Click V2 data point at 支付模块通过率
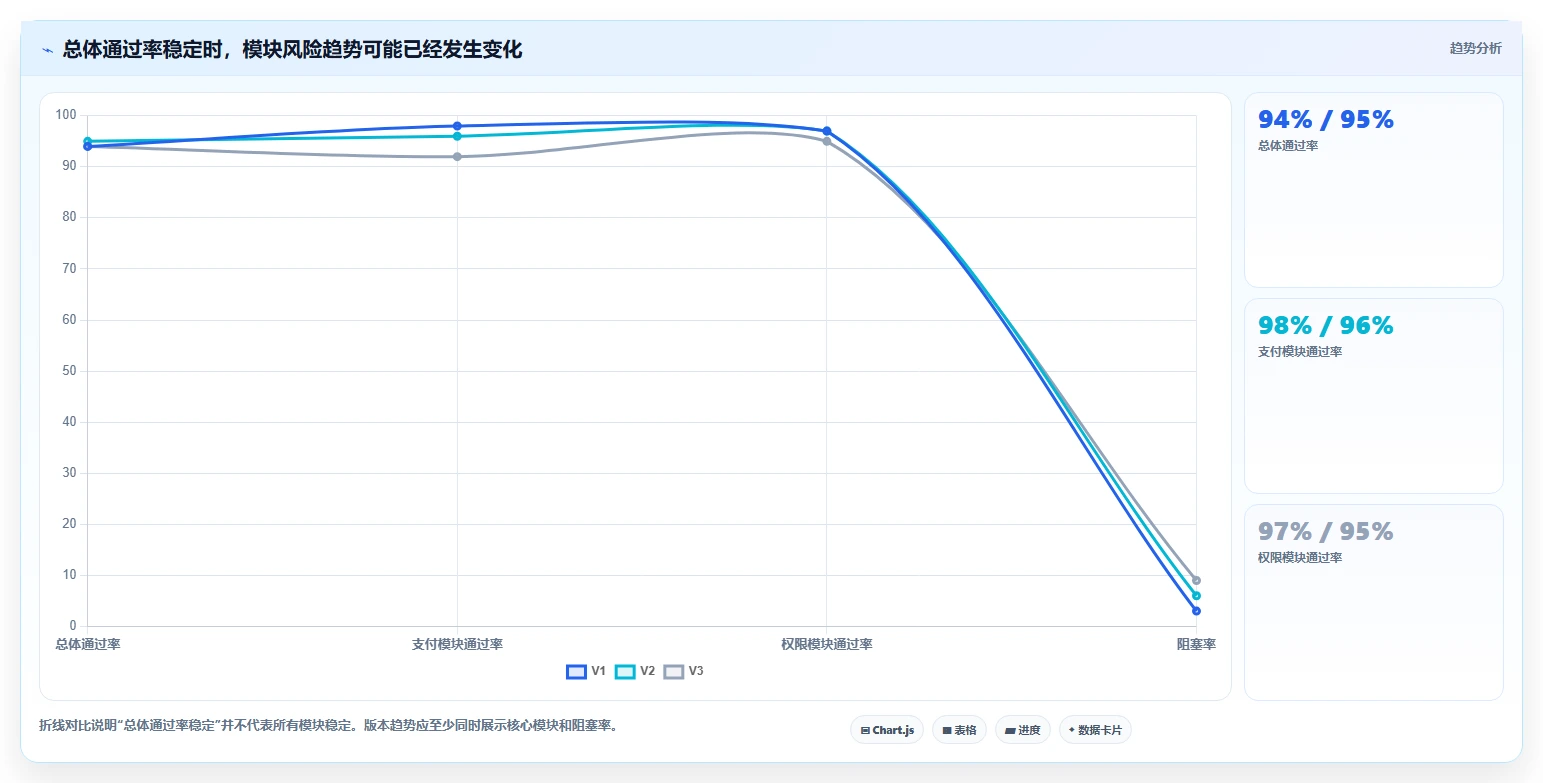Viewport: 1543px width, 783px height. (x=457, y=136)
